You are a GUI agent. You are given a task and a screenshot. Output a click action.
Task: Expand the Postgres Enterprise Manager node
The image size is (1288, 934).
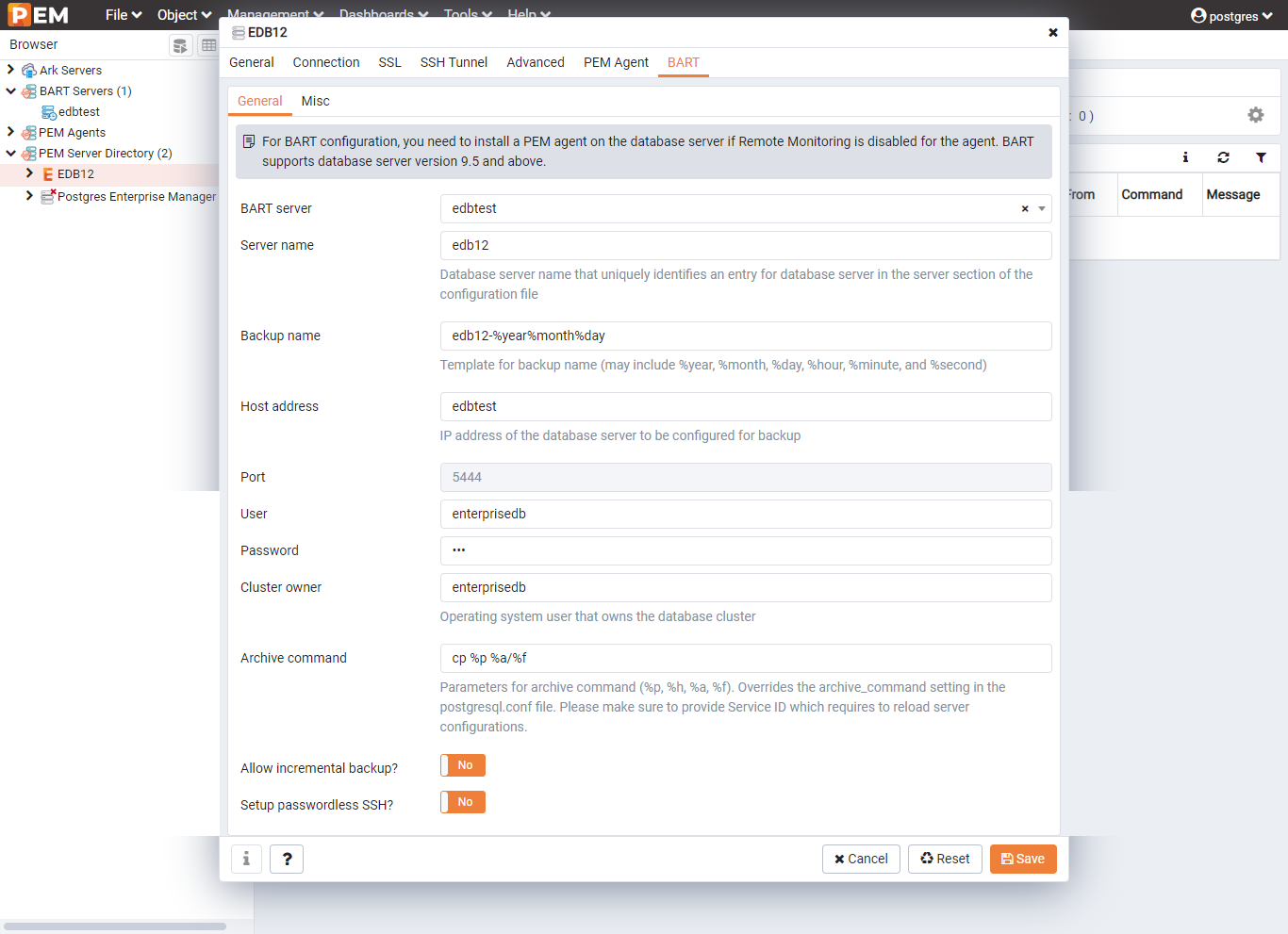(x=29, y=196)
